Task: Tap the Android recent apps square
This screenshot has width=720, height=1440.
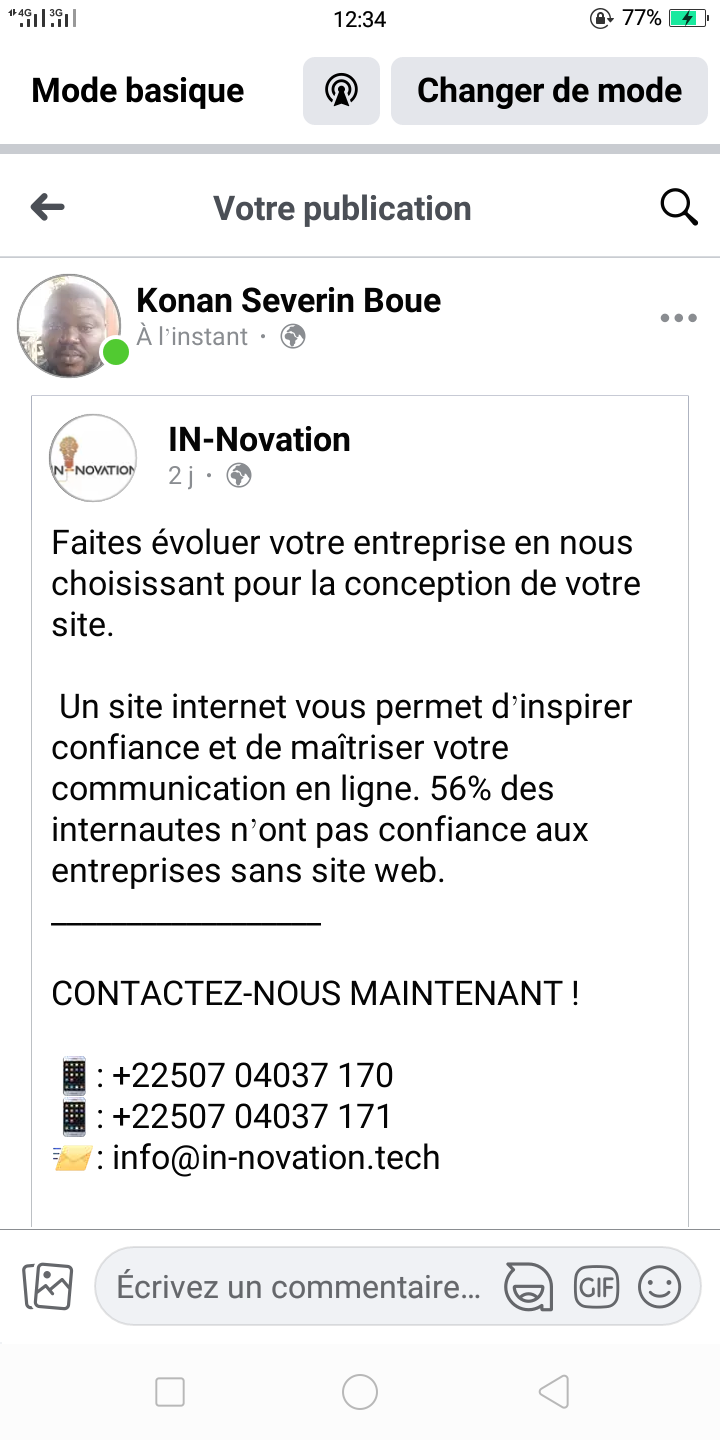Action: (x=170, y=1391)
